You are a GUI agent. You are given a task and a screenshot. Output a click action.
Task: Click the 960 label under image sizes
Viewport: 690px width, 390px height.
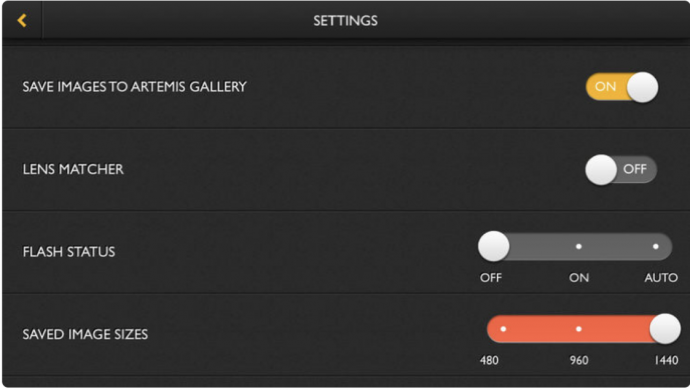(579, 361)
